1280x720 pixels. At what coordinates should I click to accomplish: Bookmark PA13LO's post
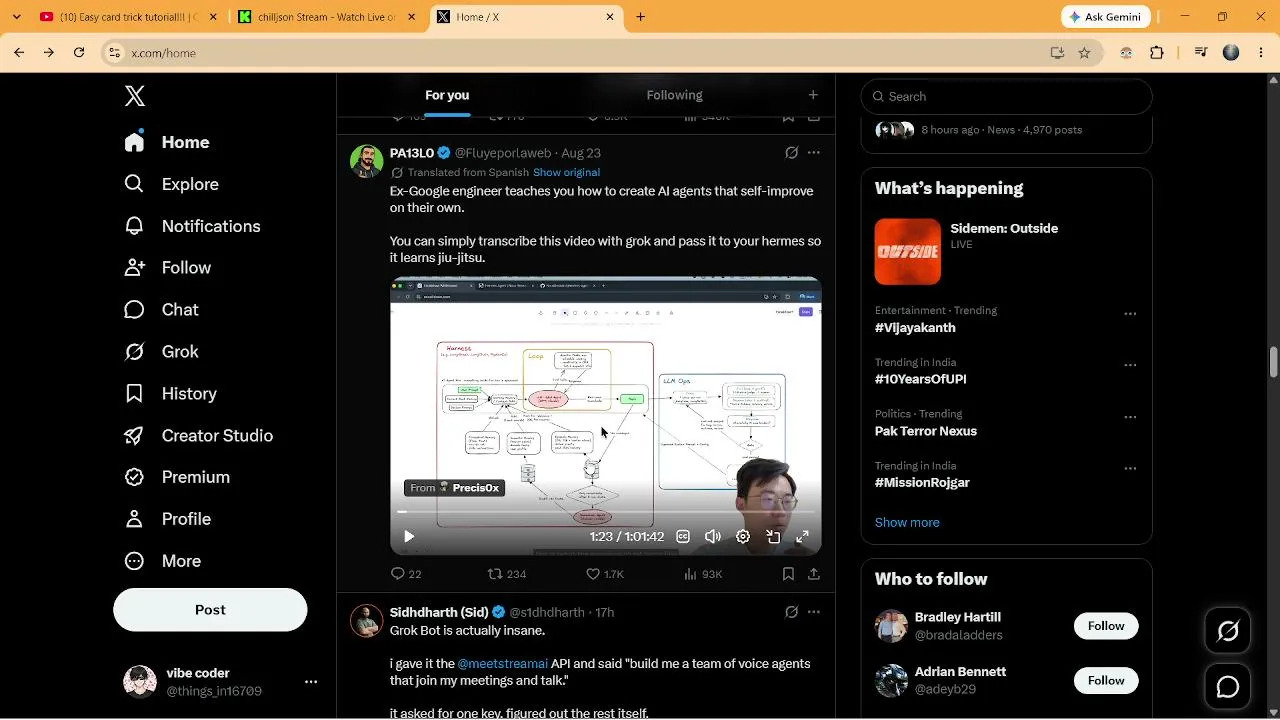click(788, 574)
